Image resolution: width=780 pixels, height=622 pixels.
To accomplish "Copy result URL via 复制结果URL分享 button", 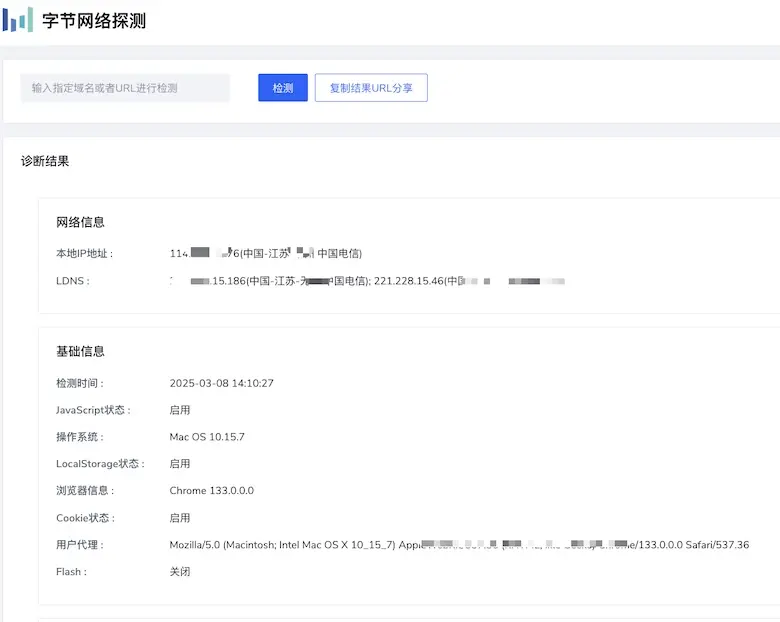I will click(x=371, y=88).
